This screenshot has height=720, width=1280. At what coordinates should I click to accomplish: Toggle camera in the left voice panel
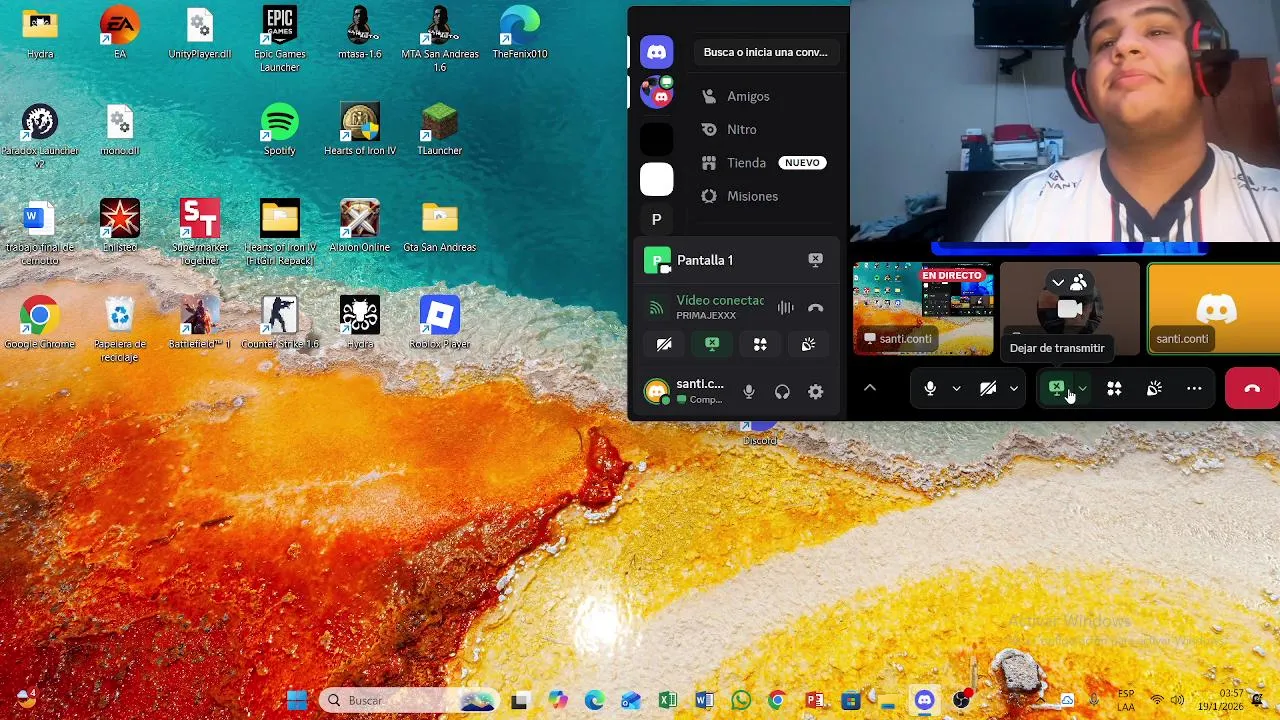664,344
